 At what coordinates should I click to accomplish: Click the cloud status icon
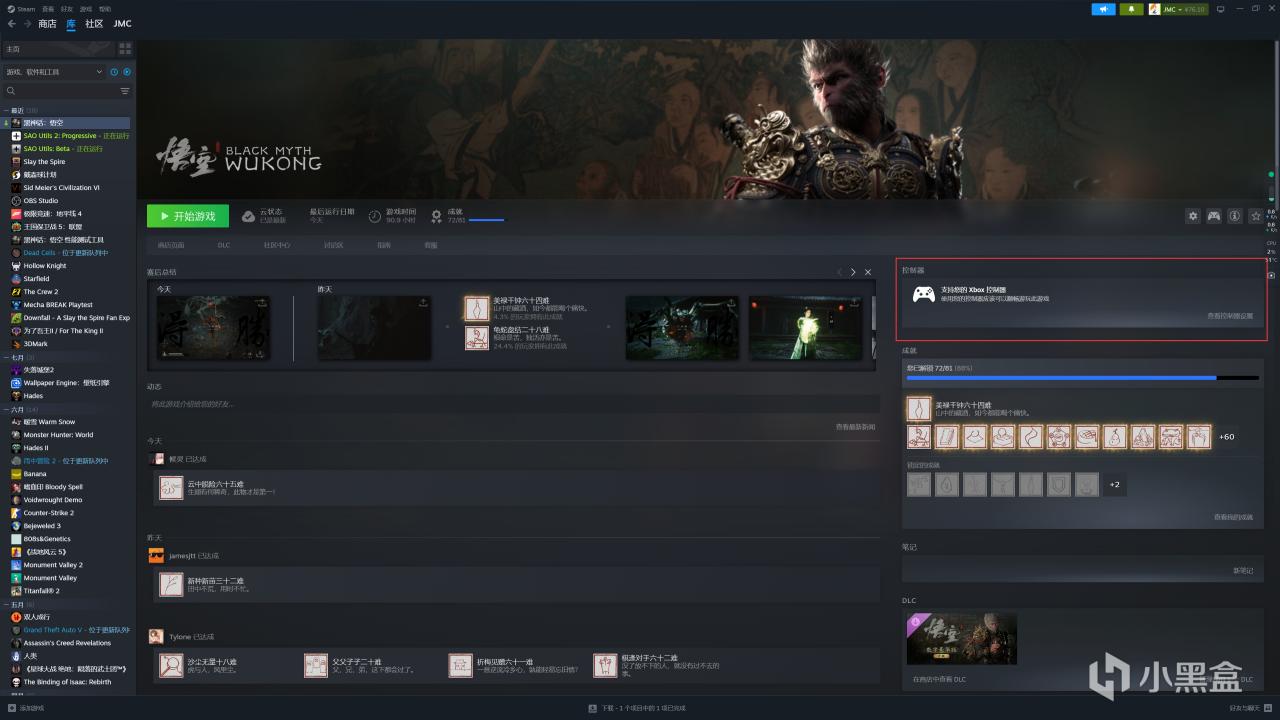click(248, 216)
